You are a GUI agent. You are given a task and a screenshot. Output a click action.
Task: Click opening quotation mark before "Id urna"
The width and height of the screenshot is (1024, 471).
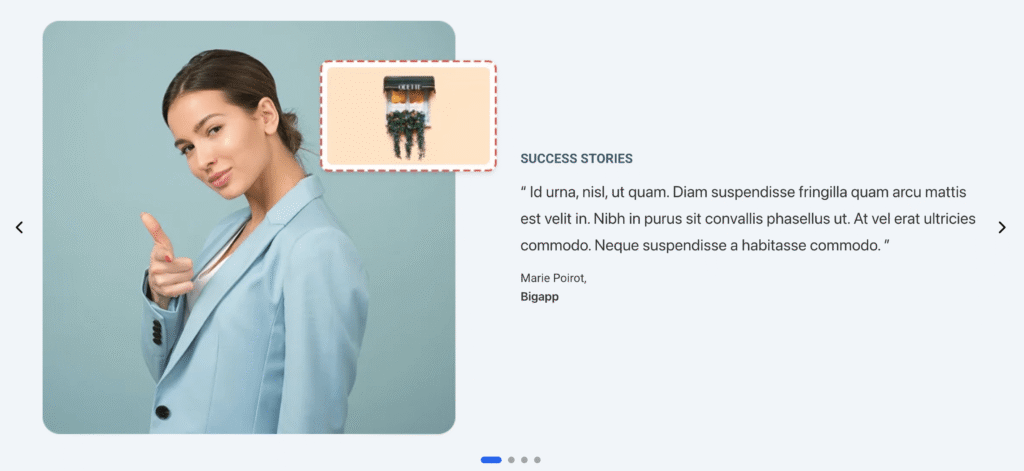(524, 192)
